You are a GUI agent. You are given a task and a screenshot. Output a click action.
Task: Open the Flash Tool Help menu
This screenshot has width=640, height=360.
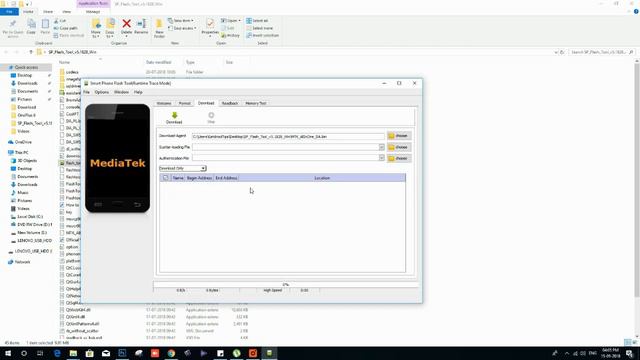(x=138, y=92)
